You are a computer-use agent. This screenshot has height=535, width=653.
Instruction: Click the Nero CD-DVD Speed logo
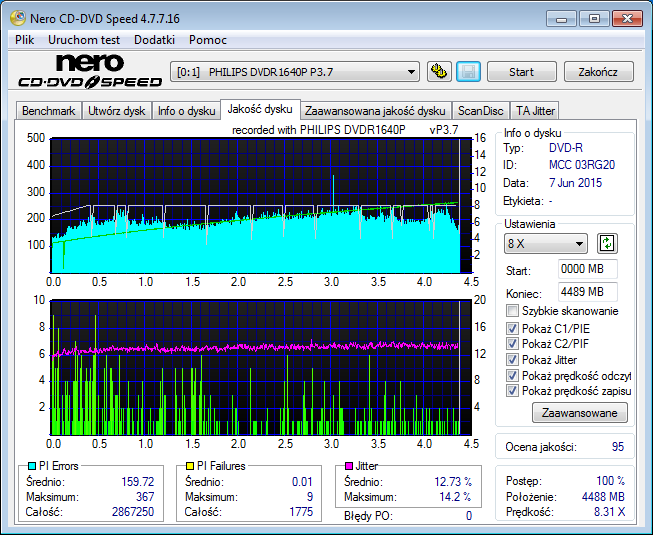(90, 71)
